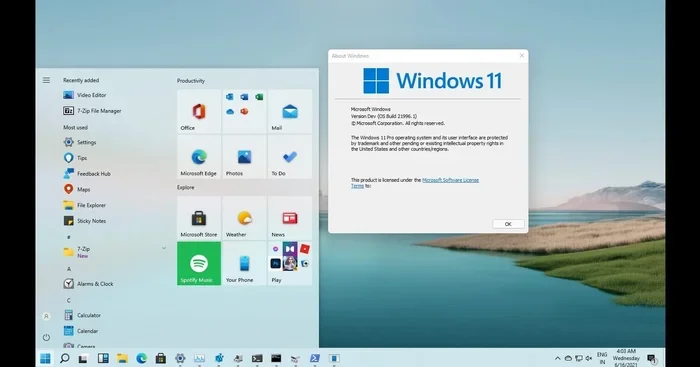This screenshot has height=367, width=700.
Task: Open the Office tile
Action: pyautogui.click(x=199, y=111)
